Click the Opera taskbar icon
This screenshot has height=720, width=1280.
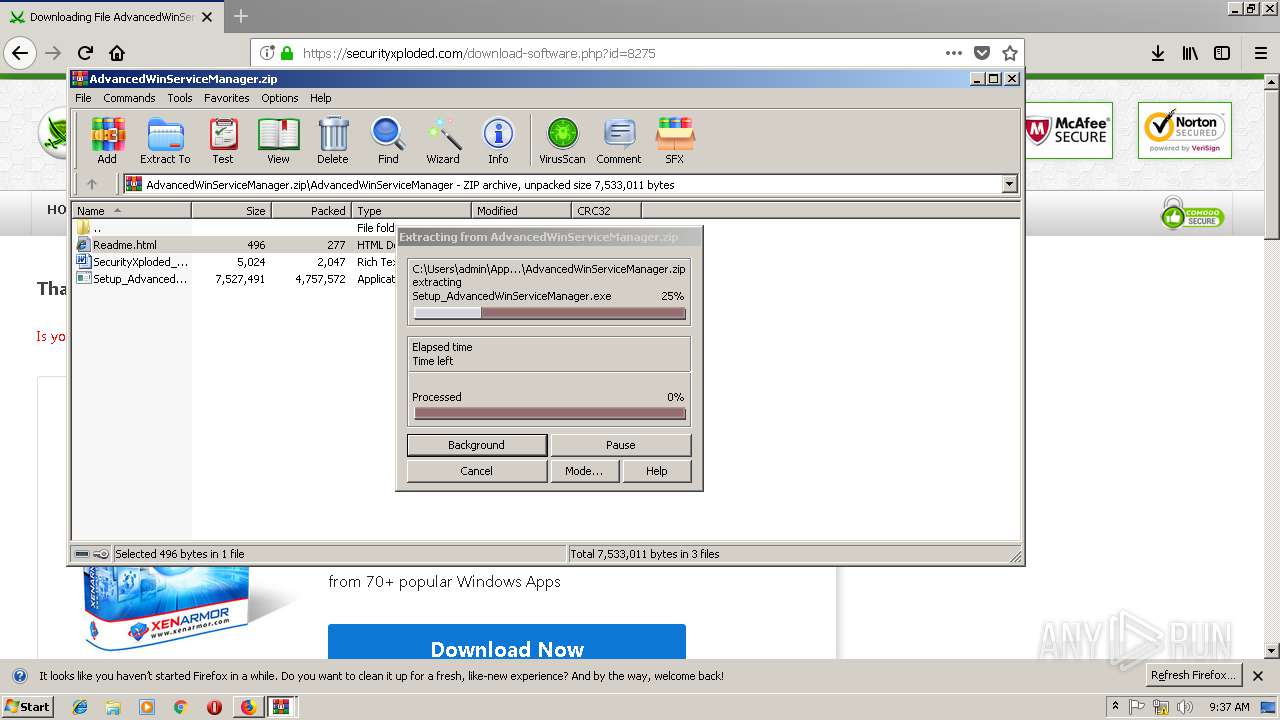coord(214,707)
